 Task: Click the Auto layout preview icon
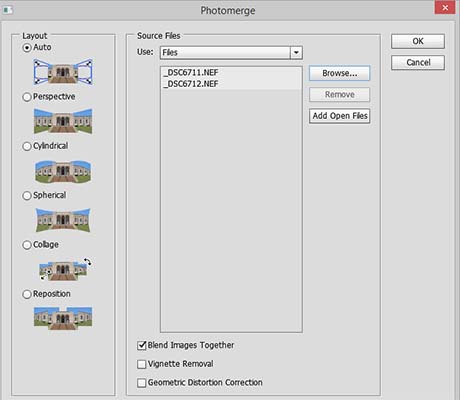pos(63,72)
